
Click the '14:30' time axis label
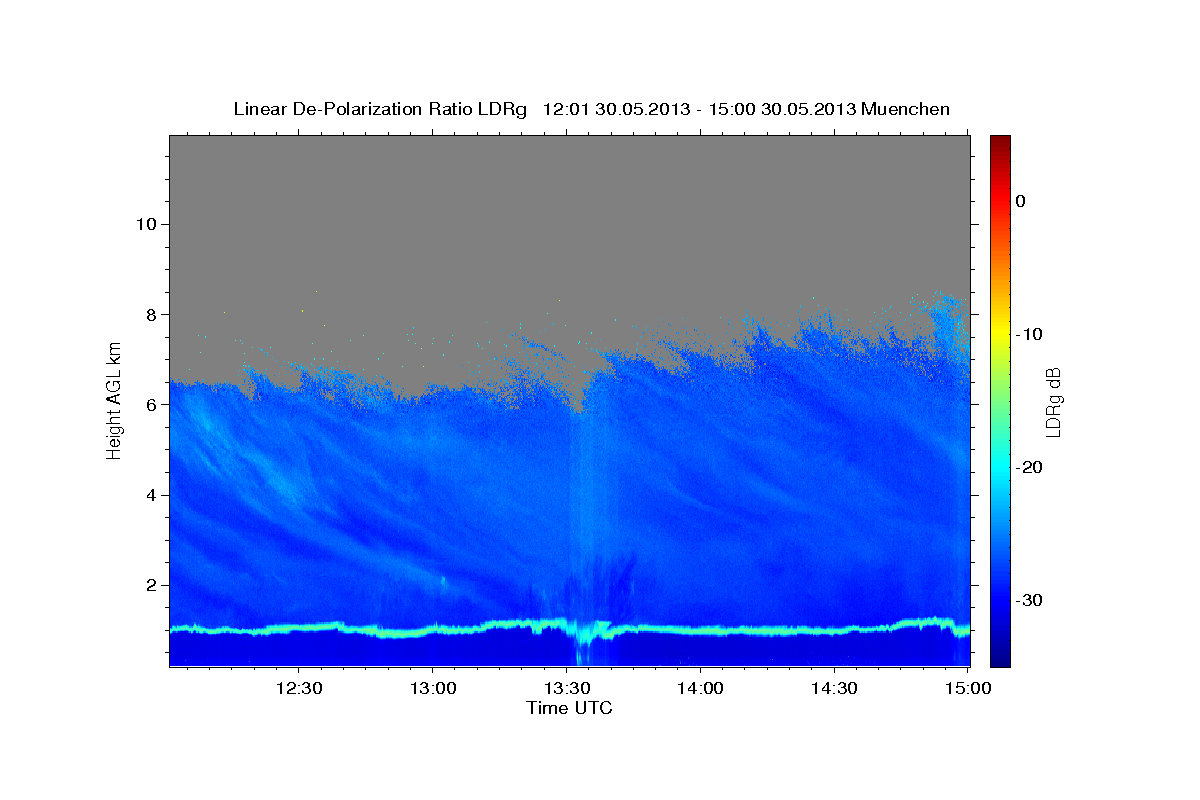tap(834, 689)
